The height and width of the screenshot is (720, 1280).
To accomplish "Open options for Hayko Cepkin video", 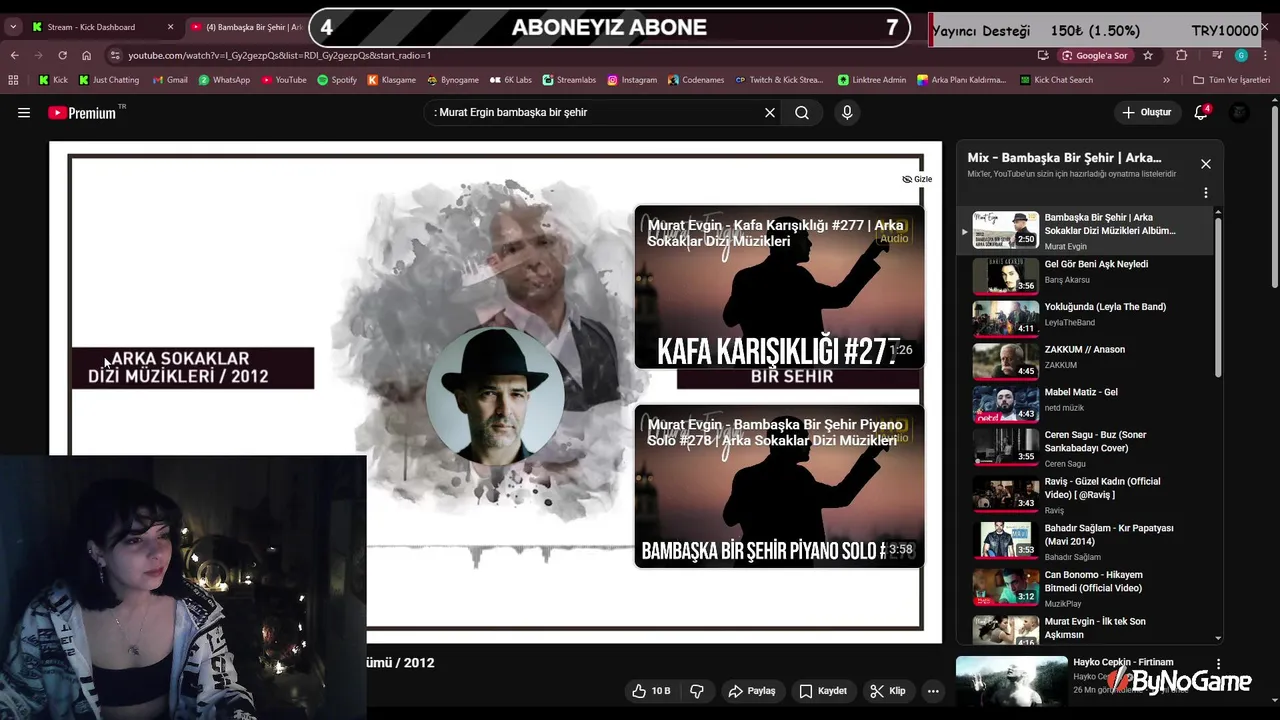I will [1218, 664].
